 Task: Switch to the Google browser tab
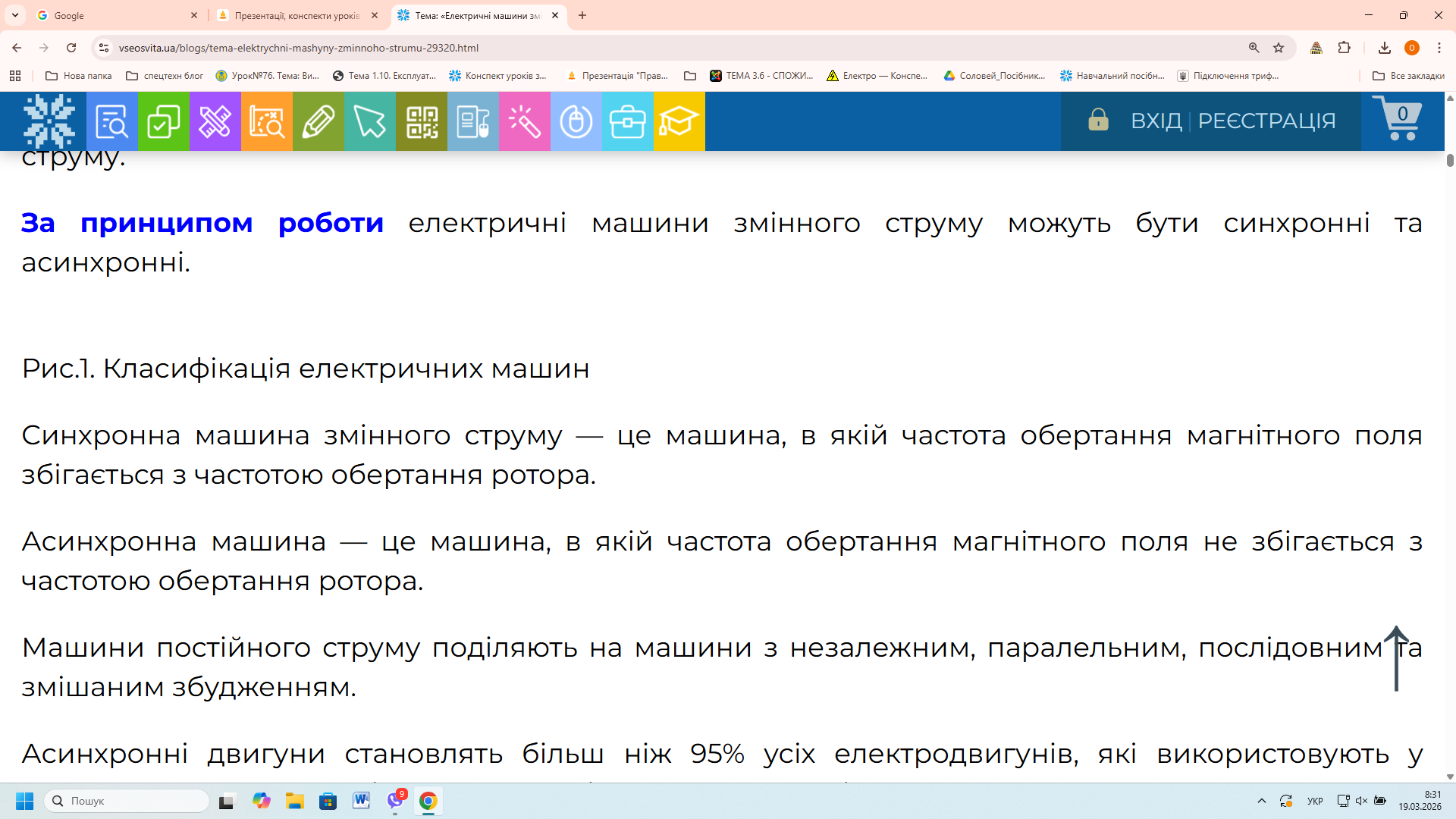coord(114,15)
